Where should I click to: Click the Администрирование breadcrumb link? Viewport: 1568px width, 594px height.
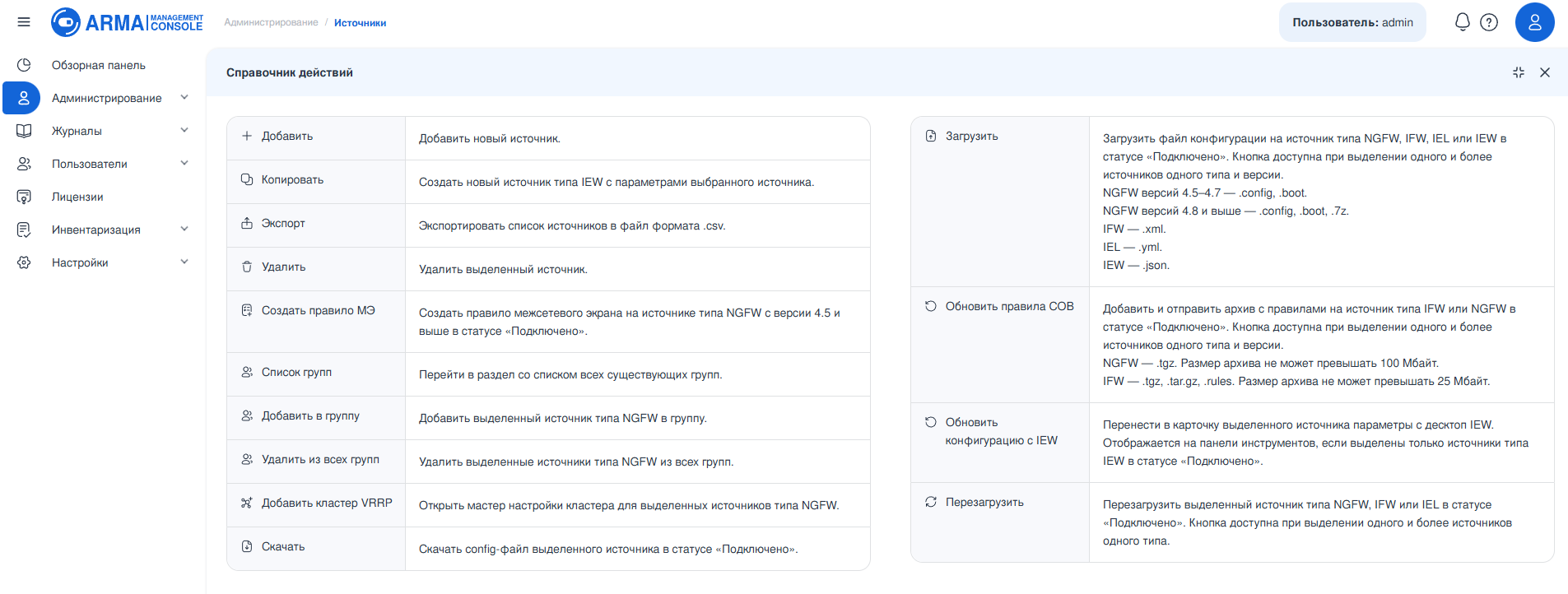coord(271,22)
